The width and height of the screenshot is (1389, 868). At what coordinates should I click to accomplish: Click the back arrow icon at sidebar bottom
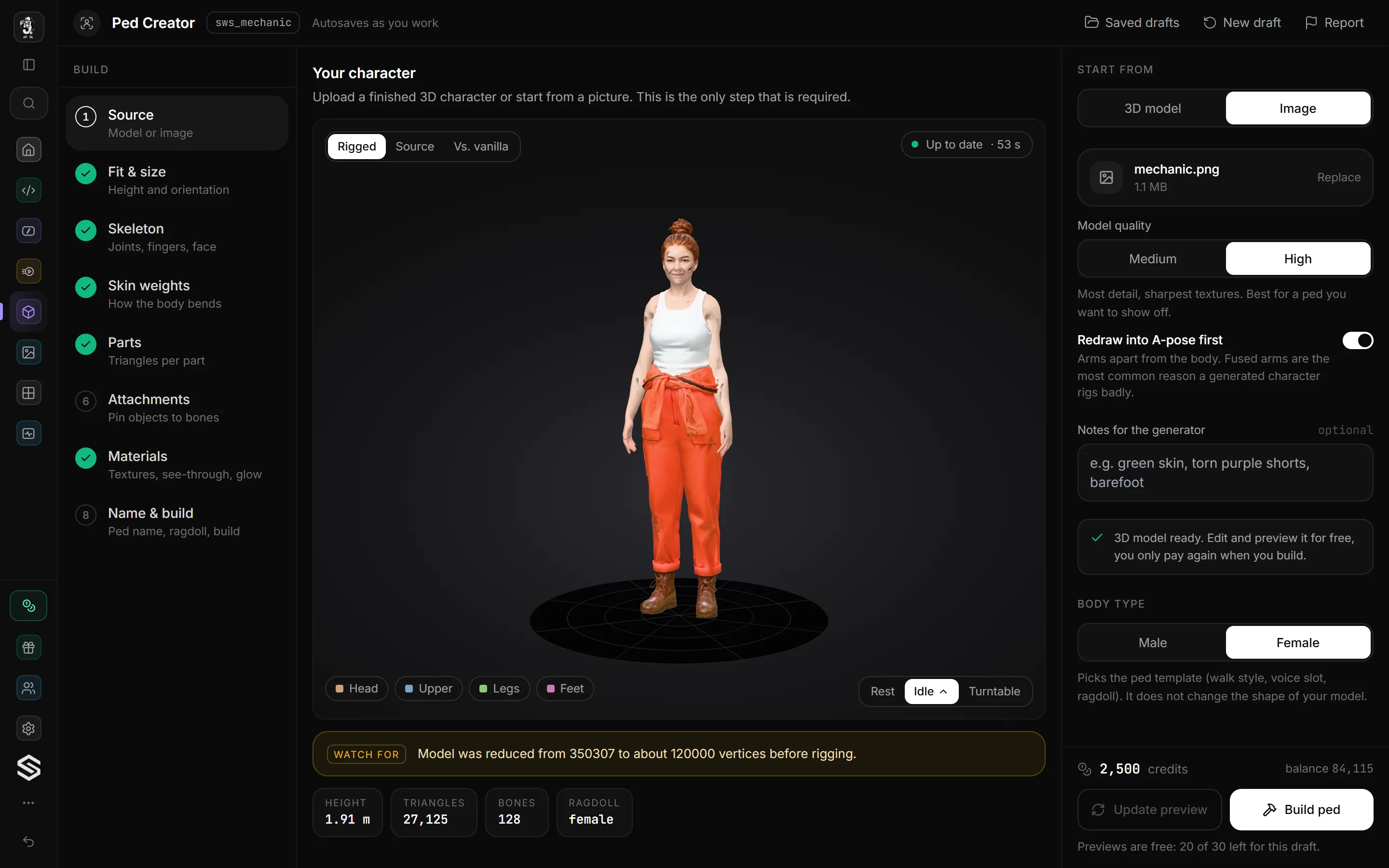click(x=29, y=841)
